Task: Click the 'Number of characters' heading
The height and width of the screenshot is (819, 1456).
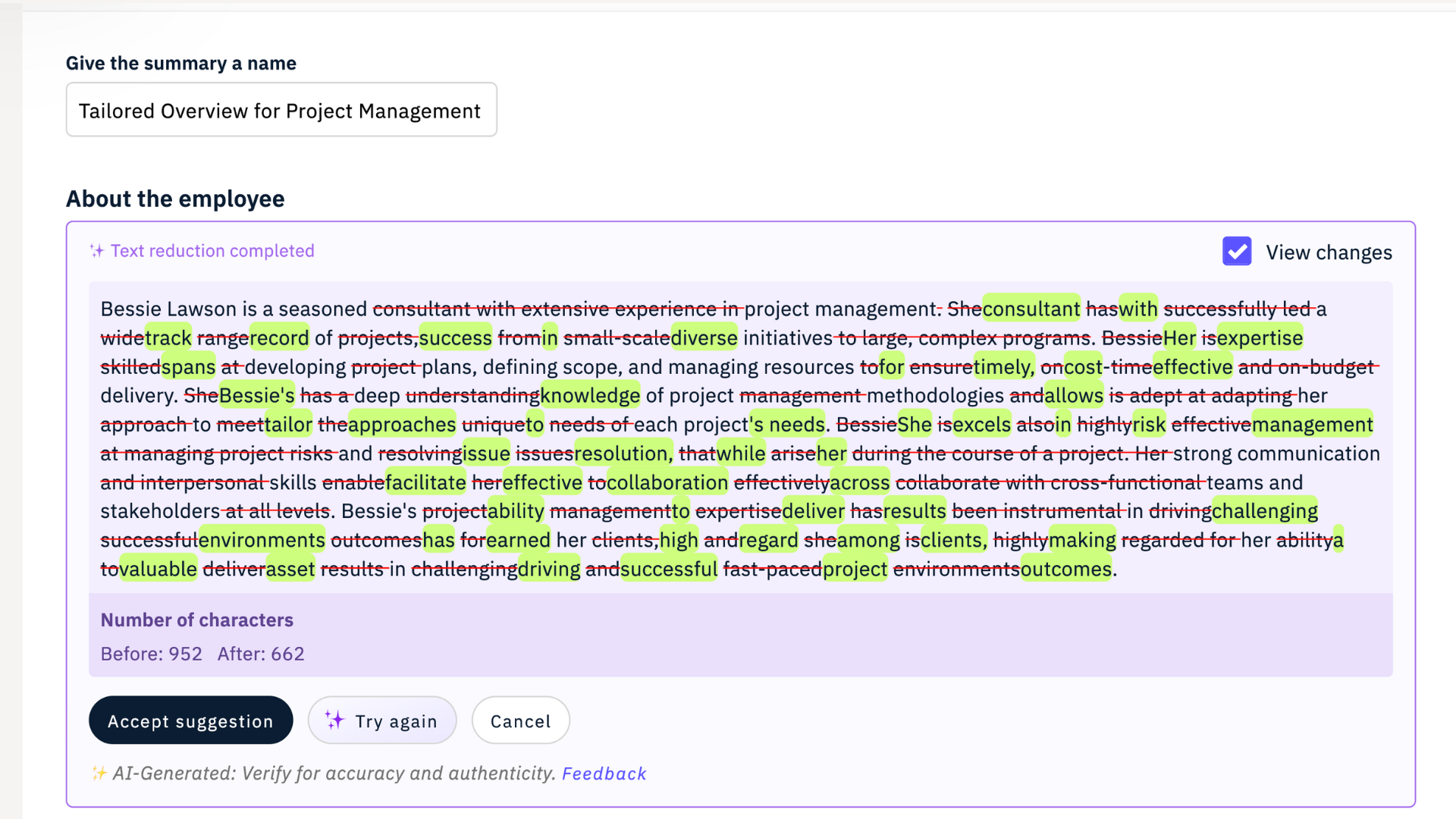Action: pos(197,620)
